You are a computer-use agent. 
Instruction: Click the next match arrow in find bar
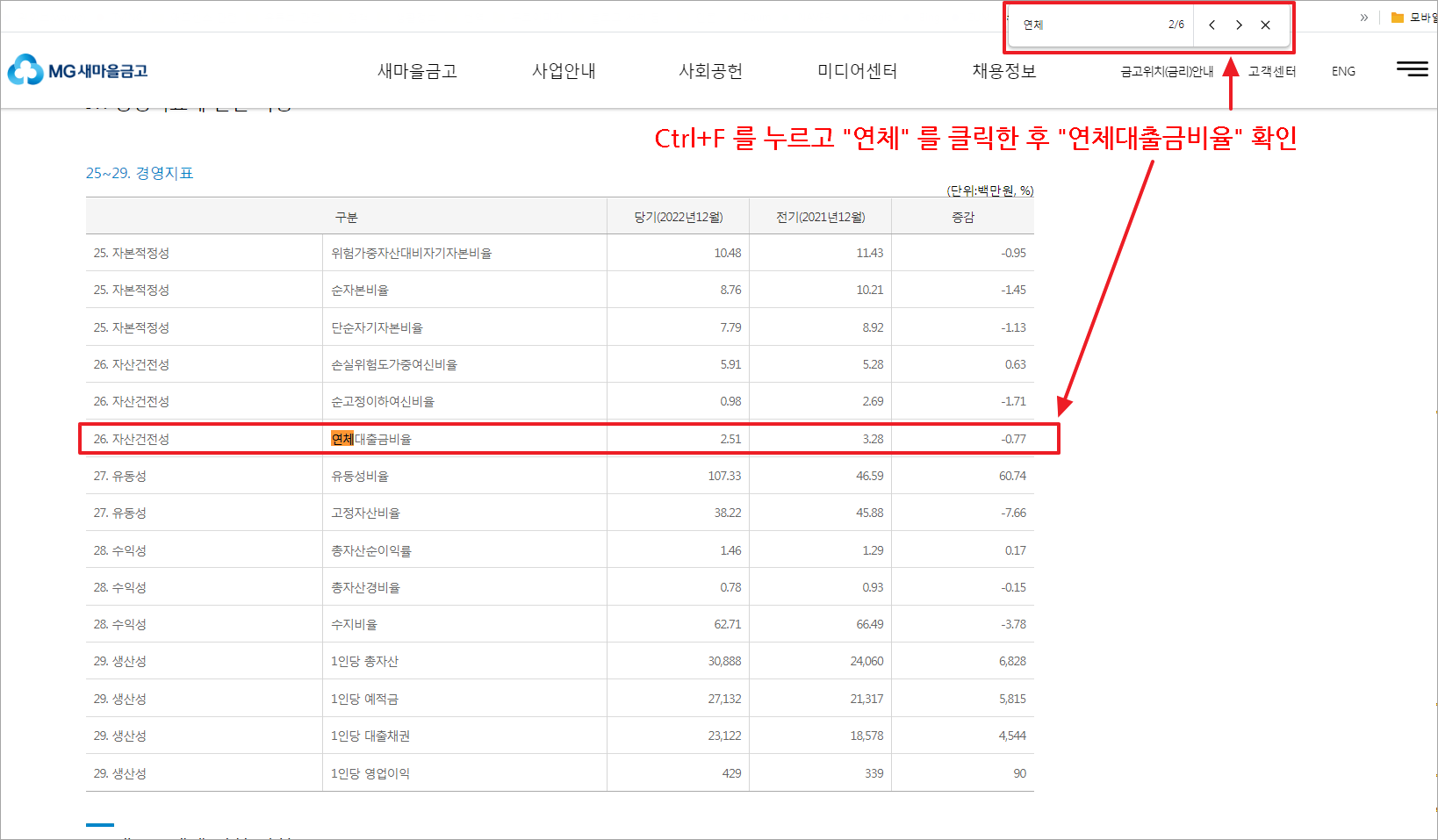(1239, 25)
